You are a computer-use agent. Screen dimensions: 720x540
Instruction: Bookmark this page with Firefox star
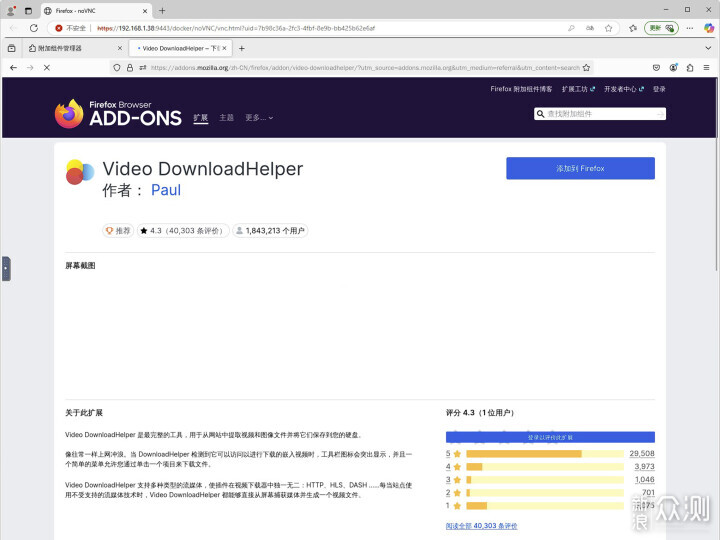[586, 68]
